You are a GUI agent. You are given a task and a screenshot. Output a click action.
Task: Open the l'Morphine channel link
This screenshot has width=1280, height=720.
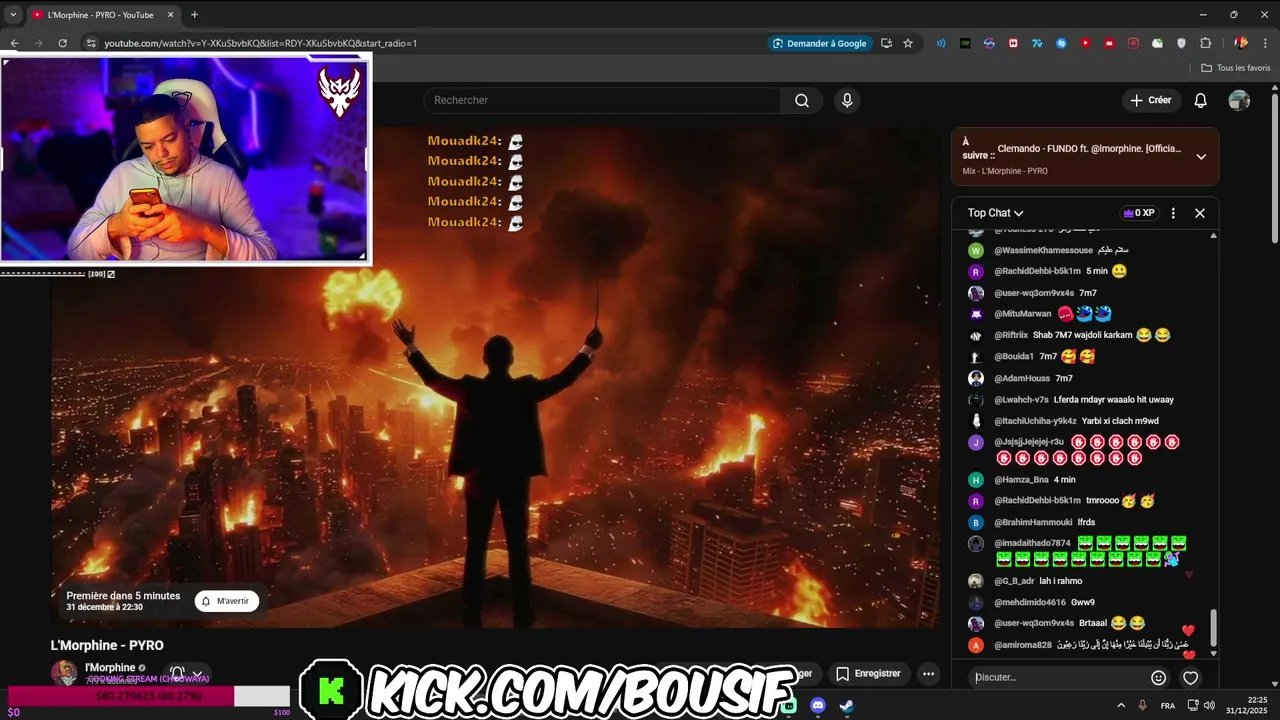(110, 668)
